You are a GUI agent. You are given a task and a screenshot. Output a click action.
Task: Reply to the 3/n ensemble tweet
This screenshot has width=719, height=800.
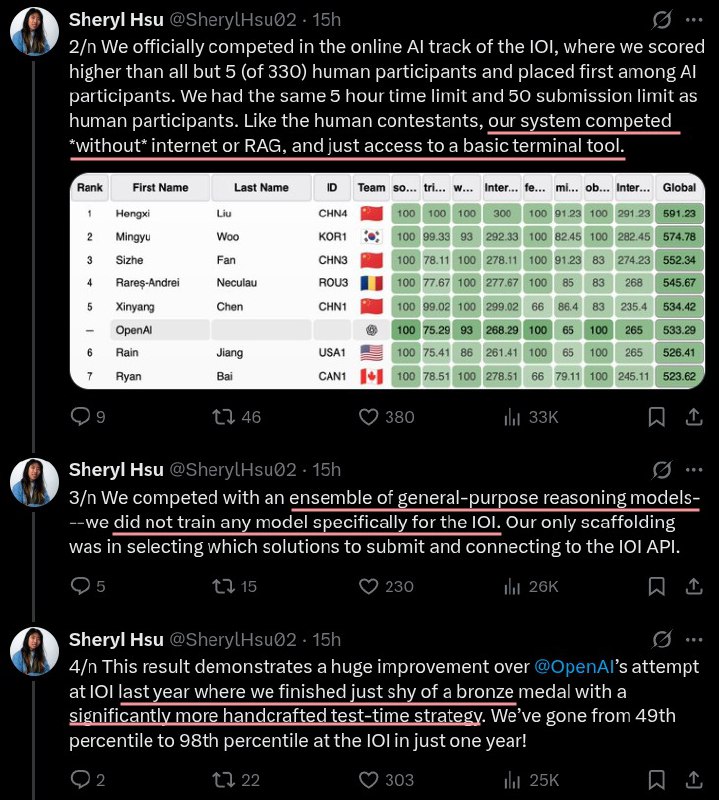pyautogui.click(x=80, y=587)
